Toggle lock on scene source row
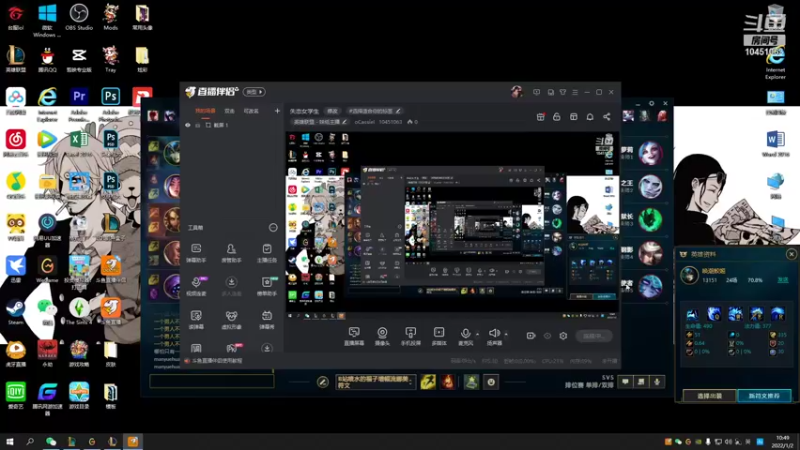Screen dimensions: 800x450 pos(198,125)
